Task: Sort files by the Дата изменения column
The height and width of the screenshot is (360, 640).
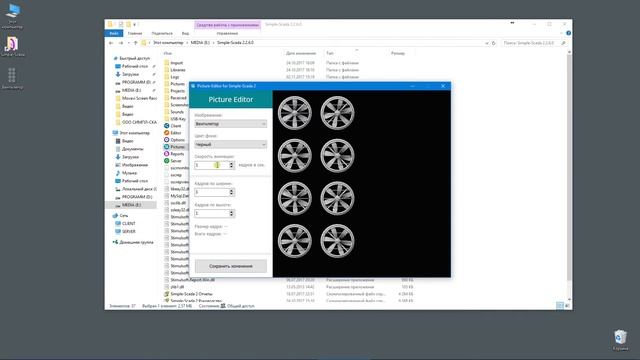Action: point(301,53)
